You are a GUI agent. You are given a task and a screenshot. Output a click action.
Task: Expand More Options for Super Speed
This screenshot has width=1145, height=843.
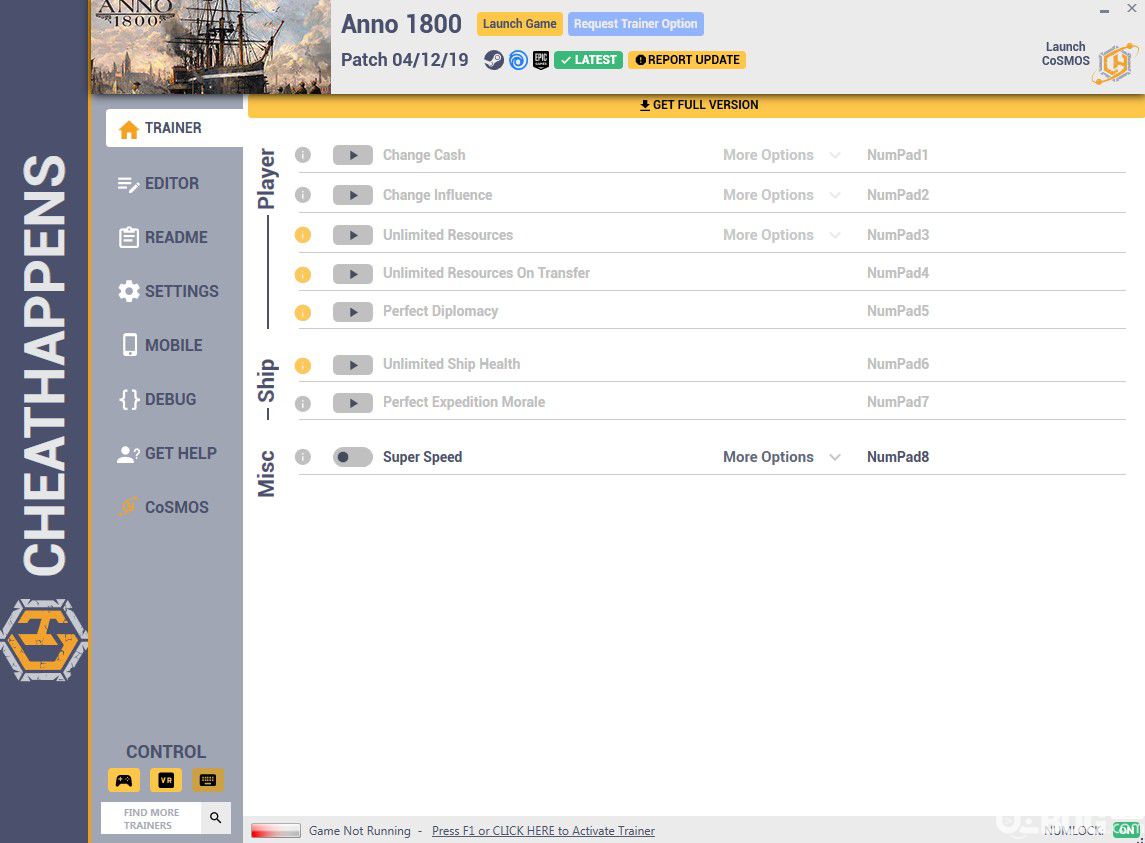781,457
